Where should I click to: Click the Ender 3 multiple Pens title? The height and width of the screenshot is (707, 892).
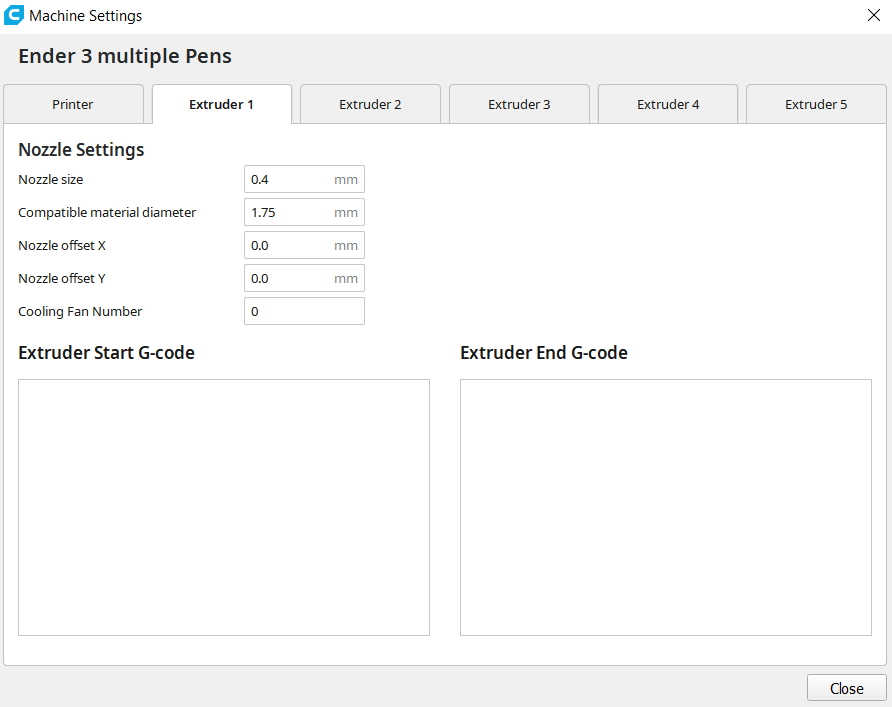click(x=125, y=56)
